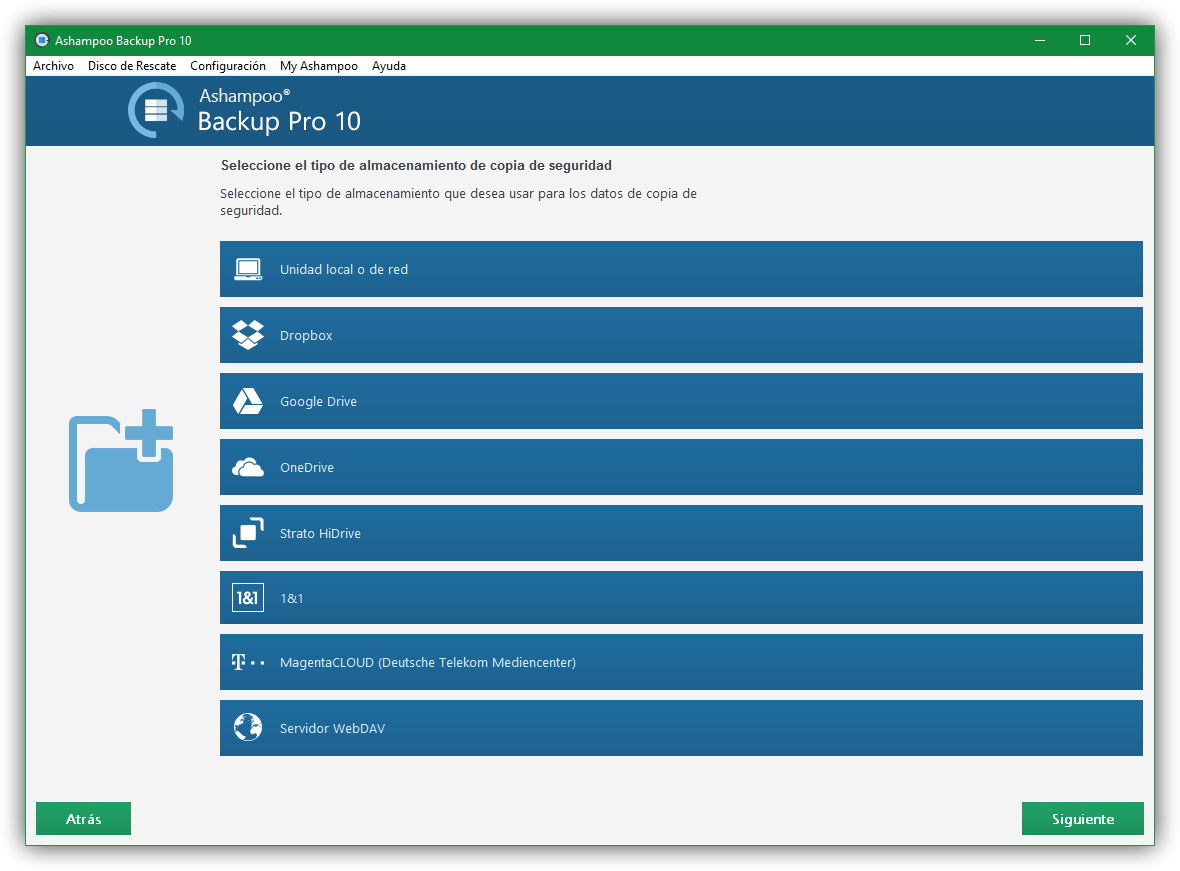Select OneDrive storage option
The width and height of the screenshot is (1180, 871).
tap(681, 467)
